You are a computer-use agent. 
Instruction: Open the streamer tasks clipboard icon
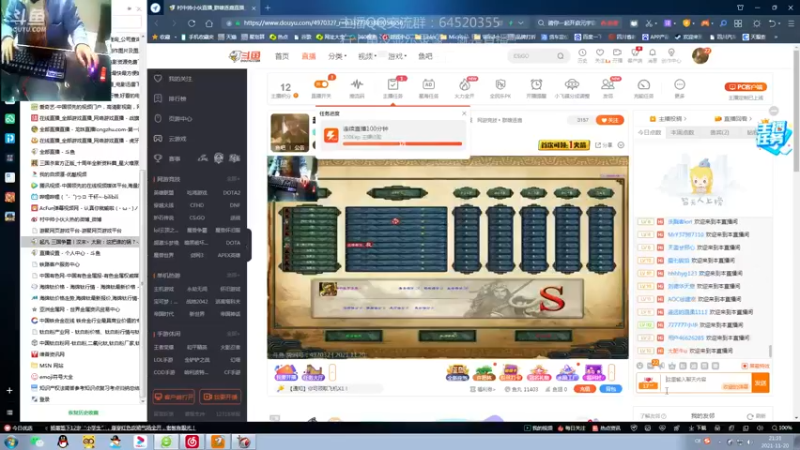(x=392, y=84)
